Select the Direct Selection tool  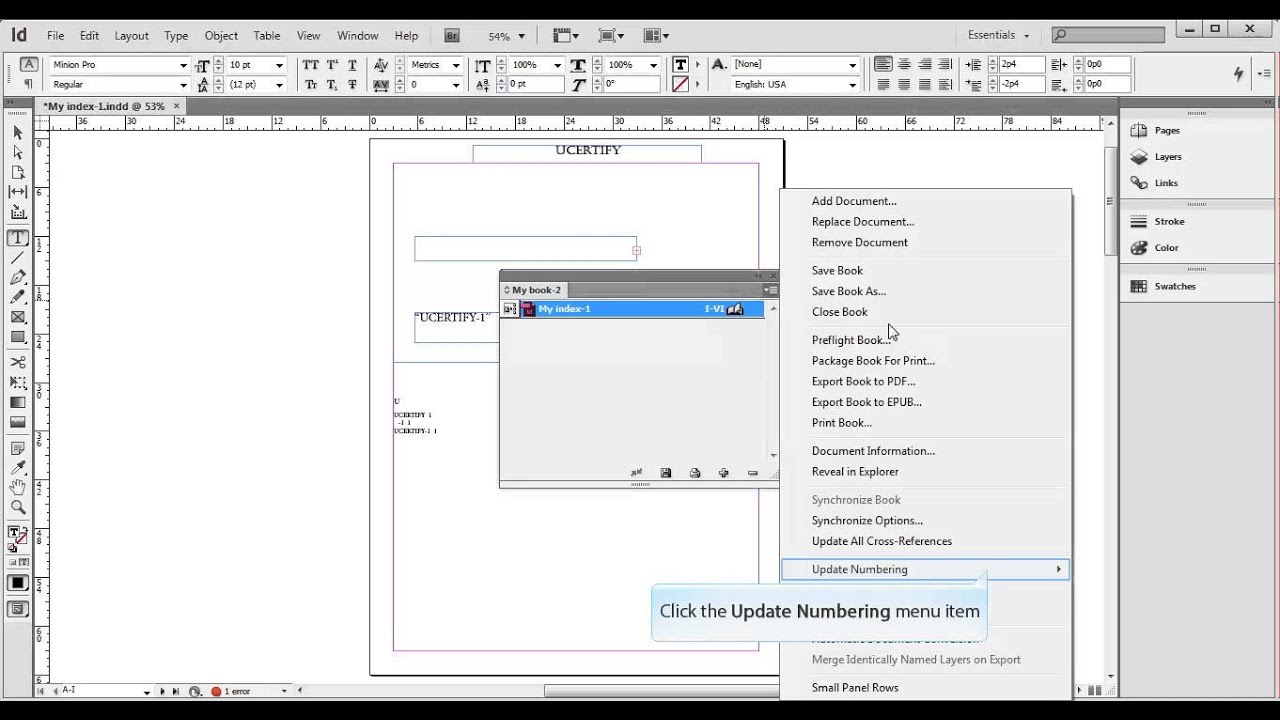[18, 152]
